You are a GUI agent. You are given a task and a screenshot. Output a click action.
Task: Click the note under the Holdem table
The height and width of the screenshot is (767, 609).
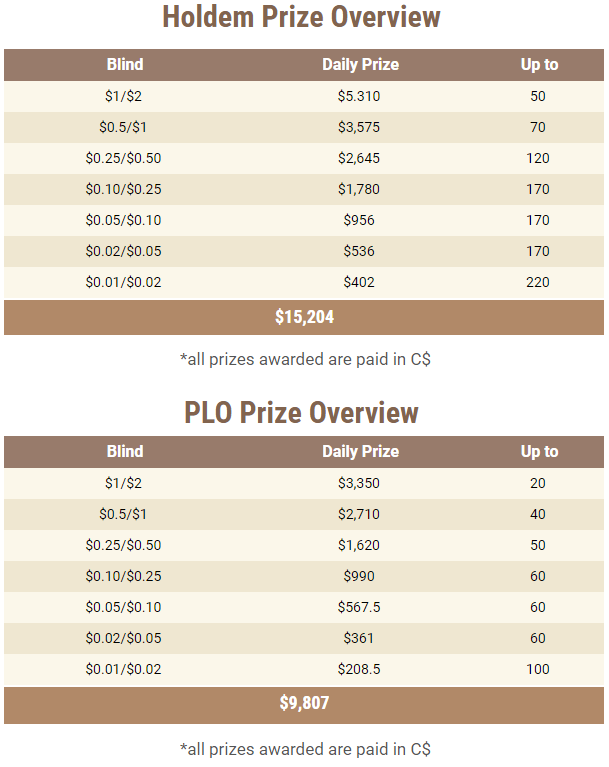tap(305, 360)
